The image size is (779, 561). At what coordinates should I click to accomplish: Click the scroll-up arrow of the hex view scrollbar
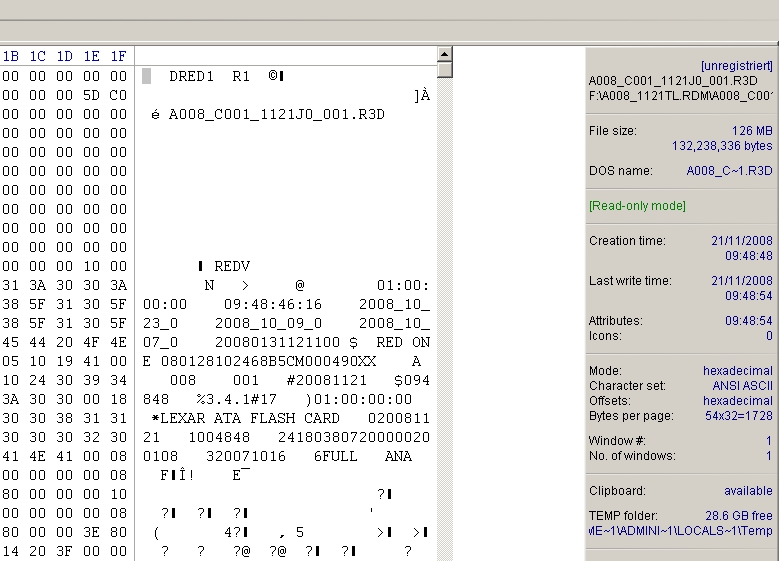(x=445, y=54)
